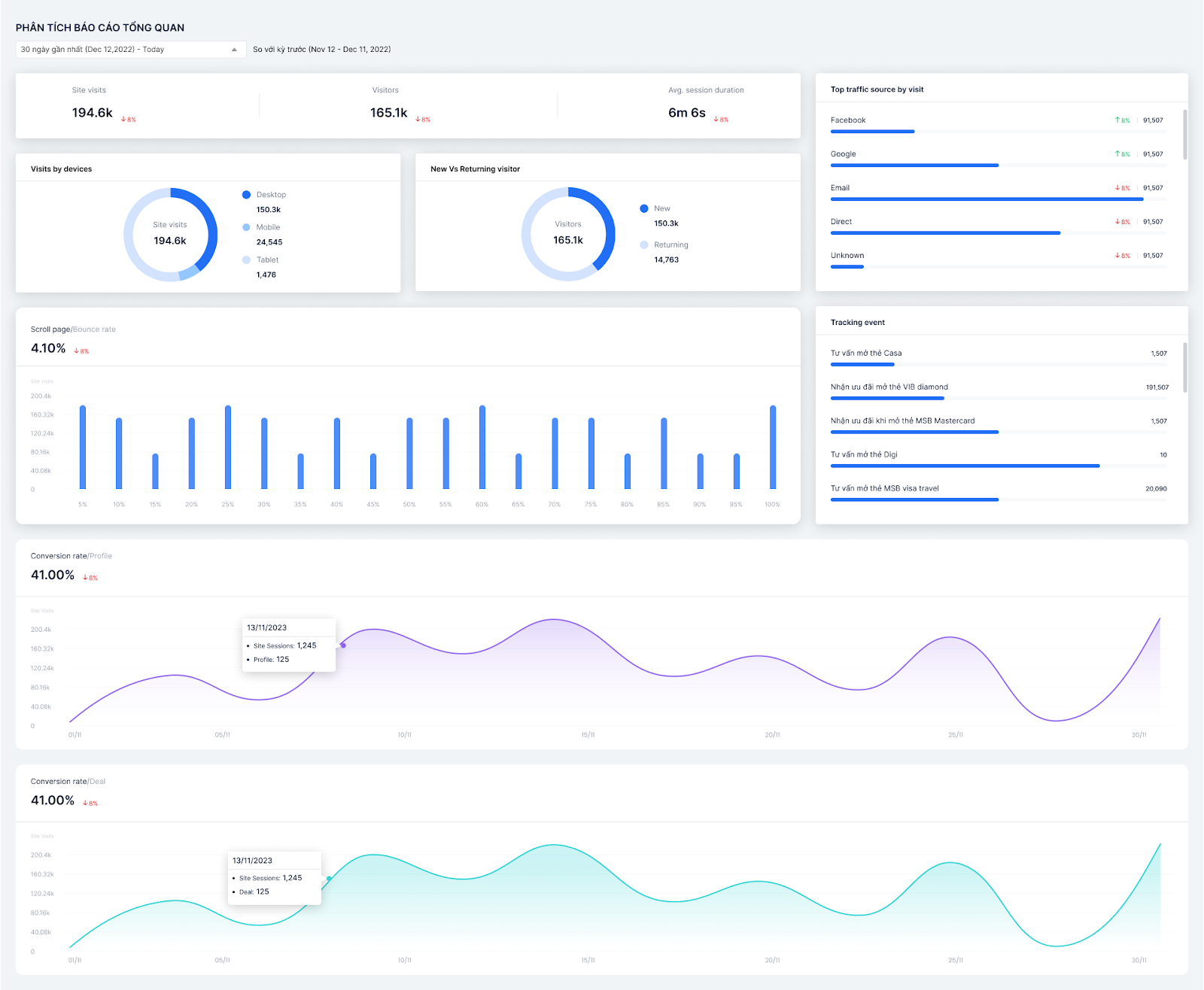Click the Email traffic progress bar
Viewport: 1204px width, 990px height.
[999, 199]
